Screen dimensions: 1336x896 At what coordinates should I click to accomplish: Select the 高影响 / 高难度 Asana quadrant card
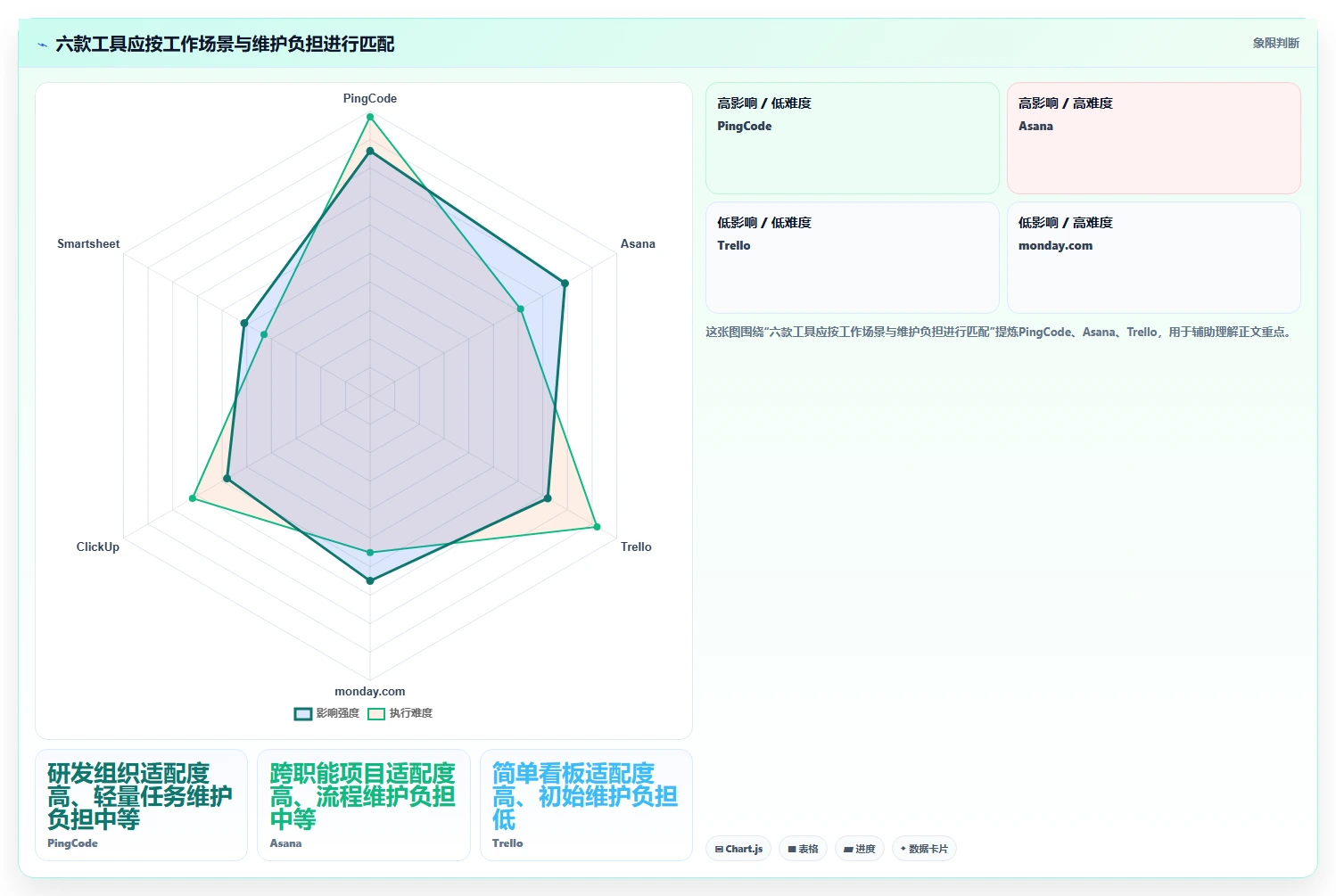pyautogui.click(x=1153, y=138)
